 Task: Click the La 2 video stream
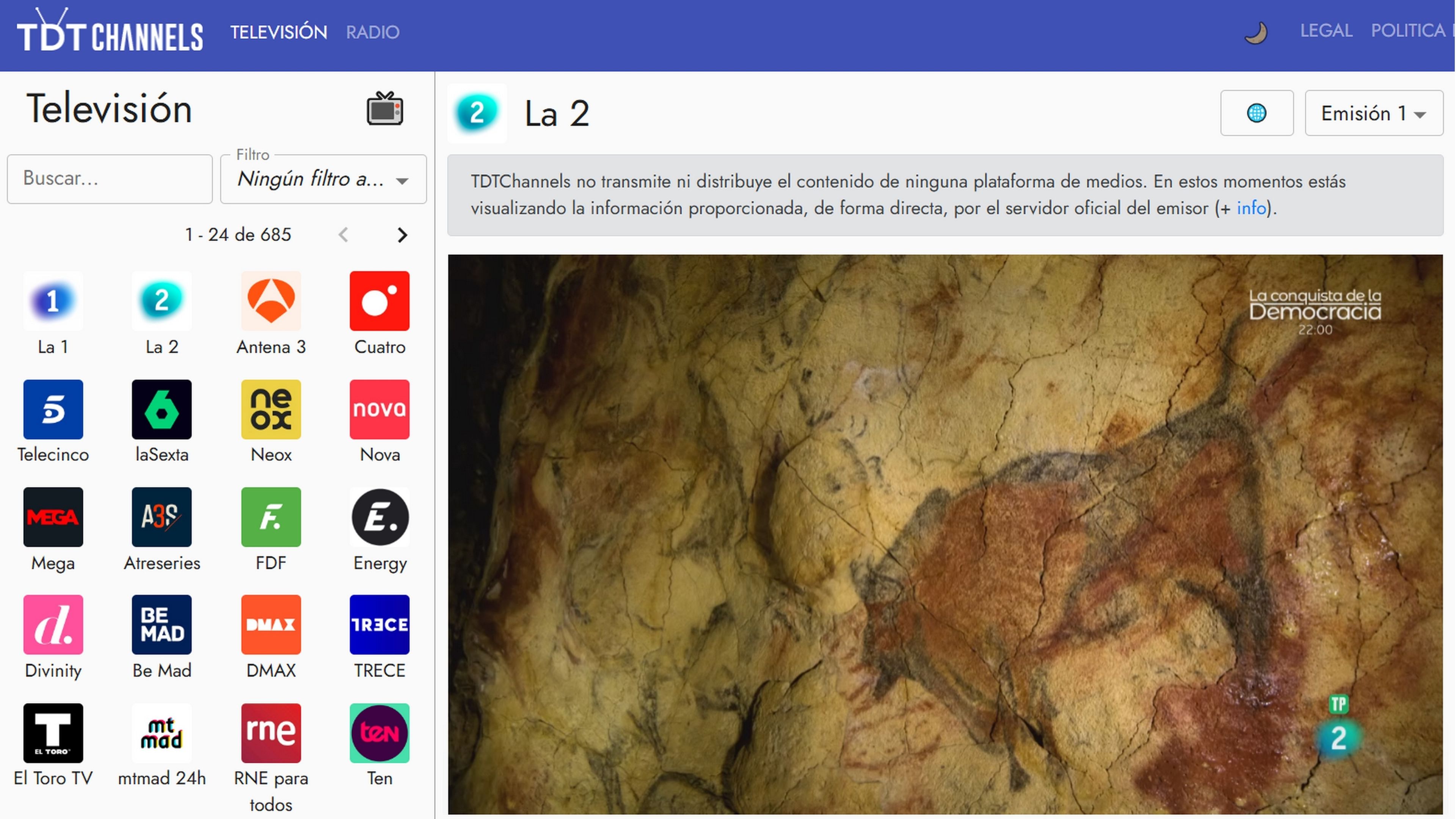(x=945, y=534)
